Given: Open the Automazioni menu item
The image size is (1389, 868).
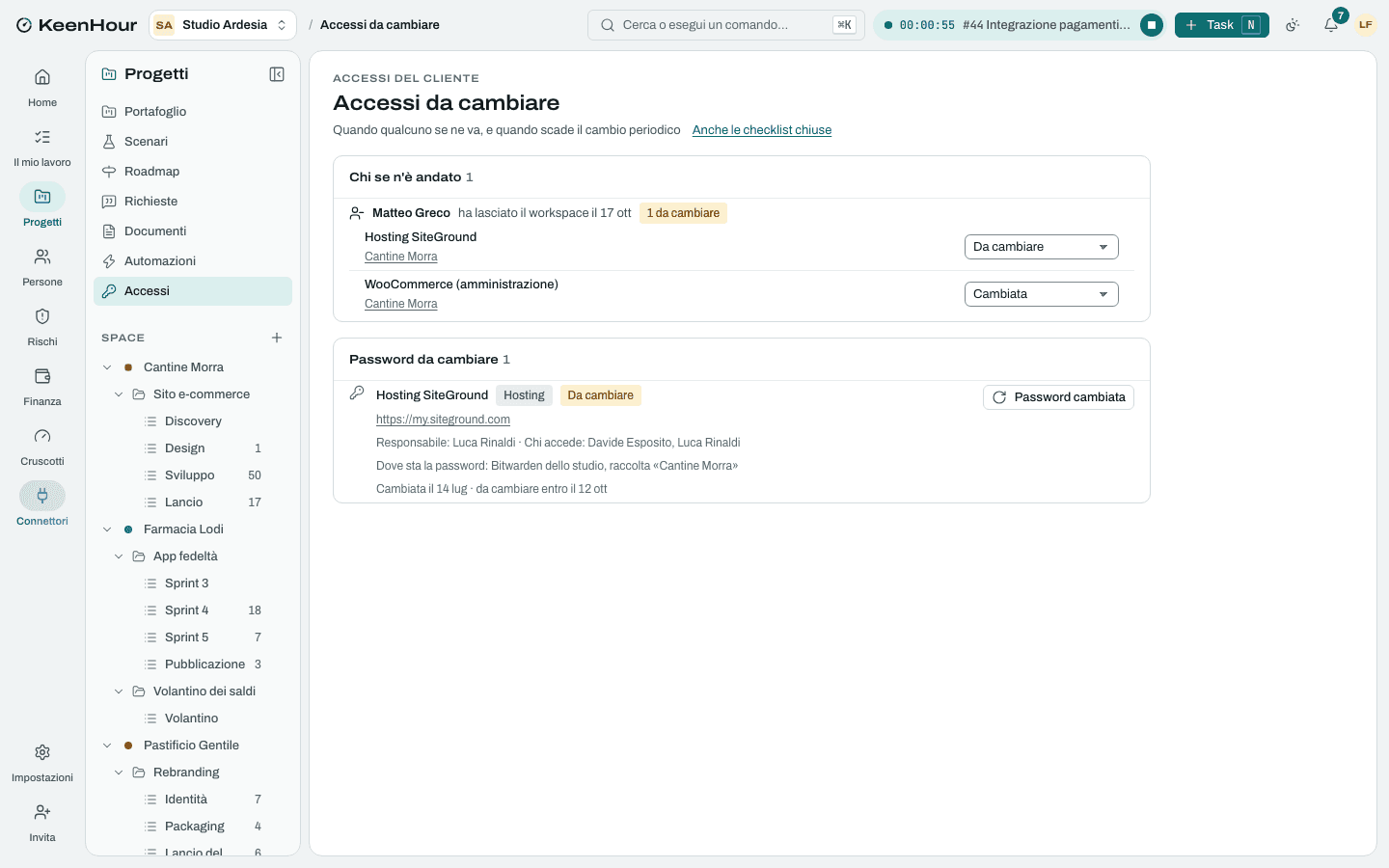Looking at the screenshot, I should [193, 261].
